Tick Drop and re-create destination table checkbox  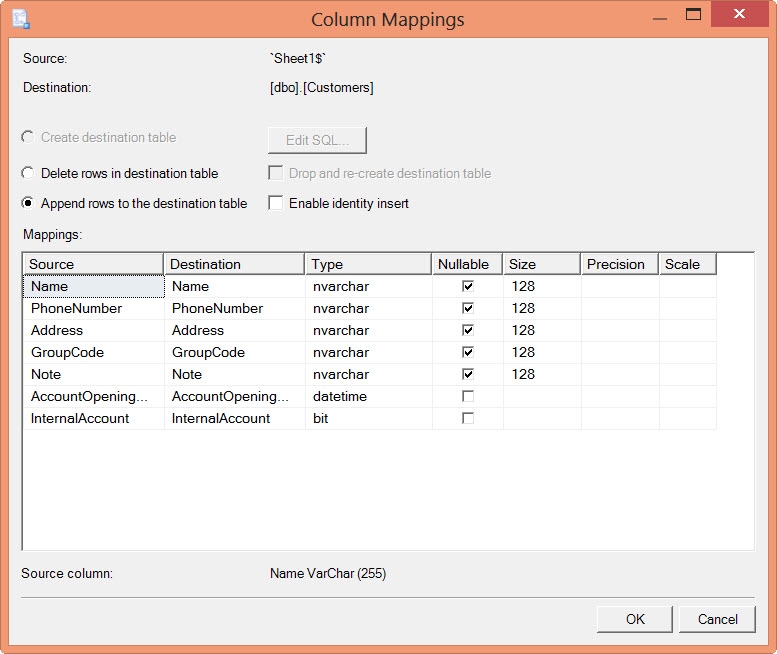(276, 173)
